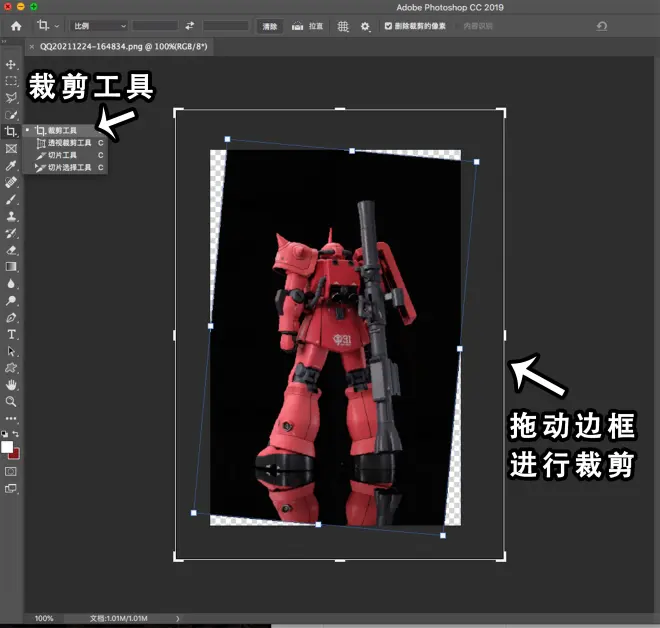Screen dimensions: 660x628
Task: Open additional crop settings gear
Action: [365, 27]
